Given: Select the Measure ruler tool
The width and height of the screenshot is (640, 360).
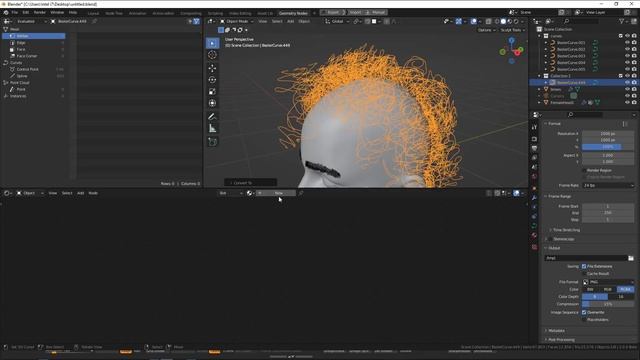Looking at the screenshot, I should click(212, 129).
